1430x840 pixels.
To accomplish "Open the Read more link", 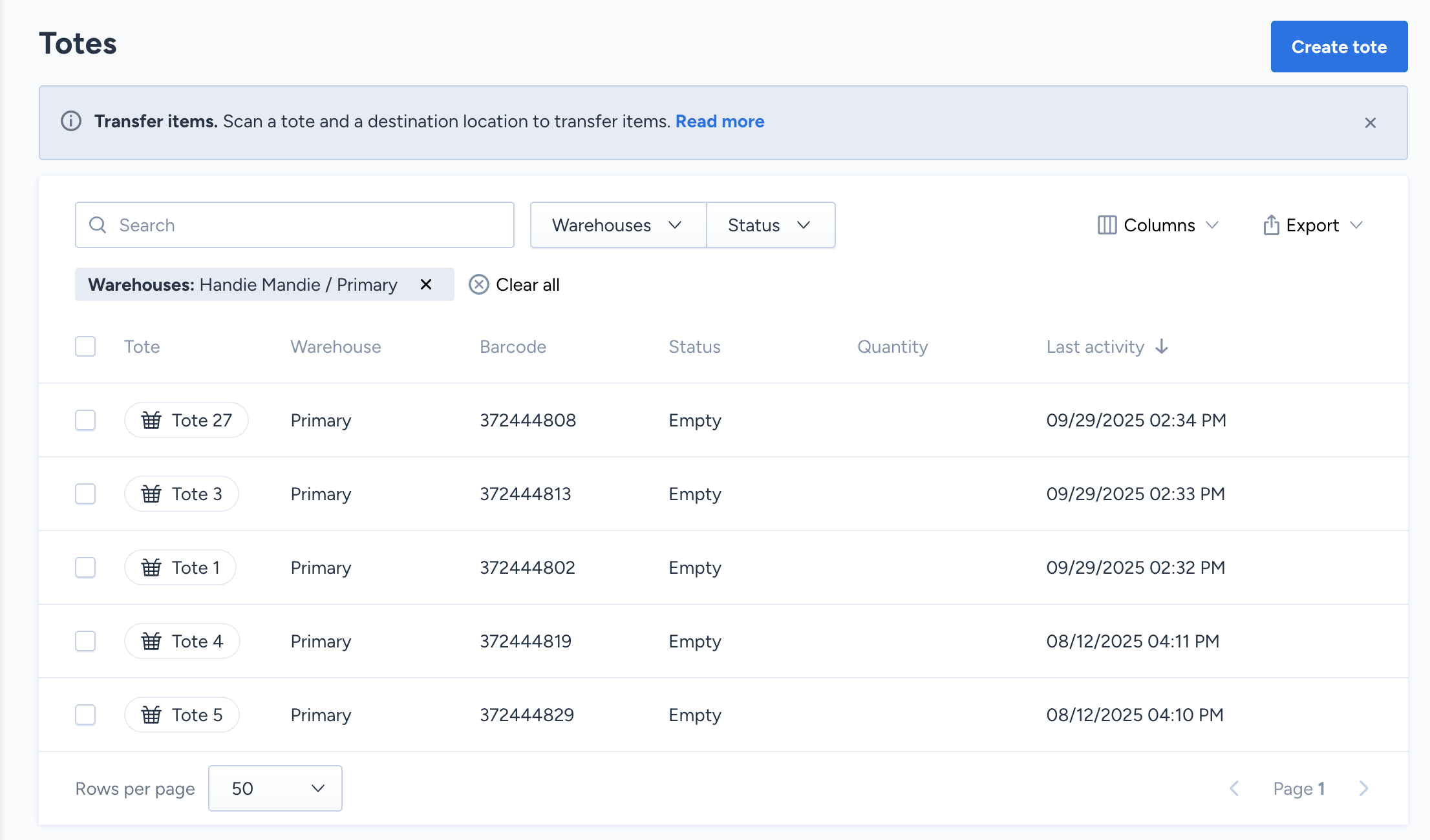I will click(x=720, y=121).
